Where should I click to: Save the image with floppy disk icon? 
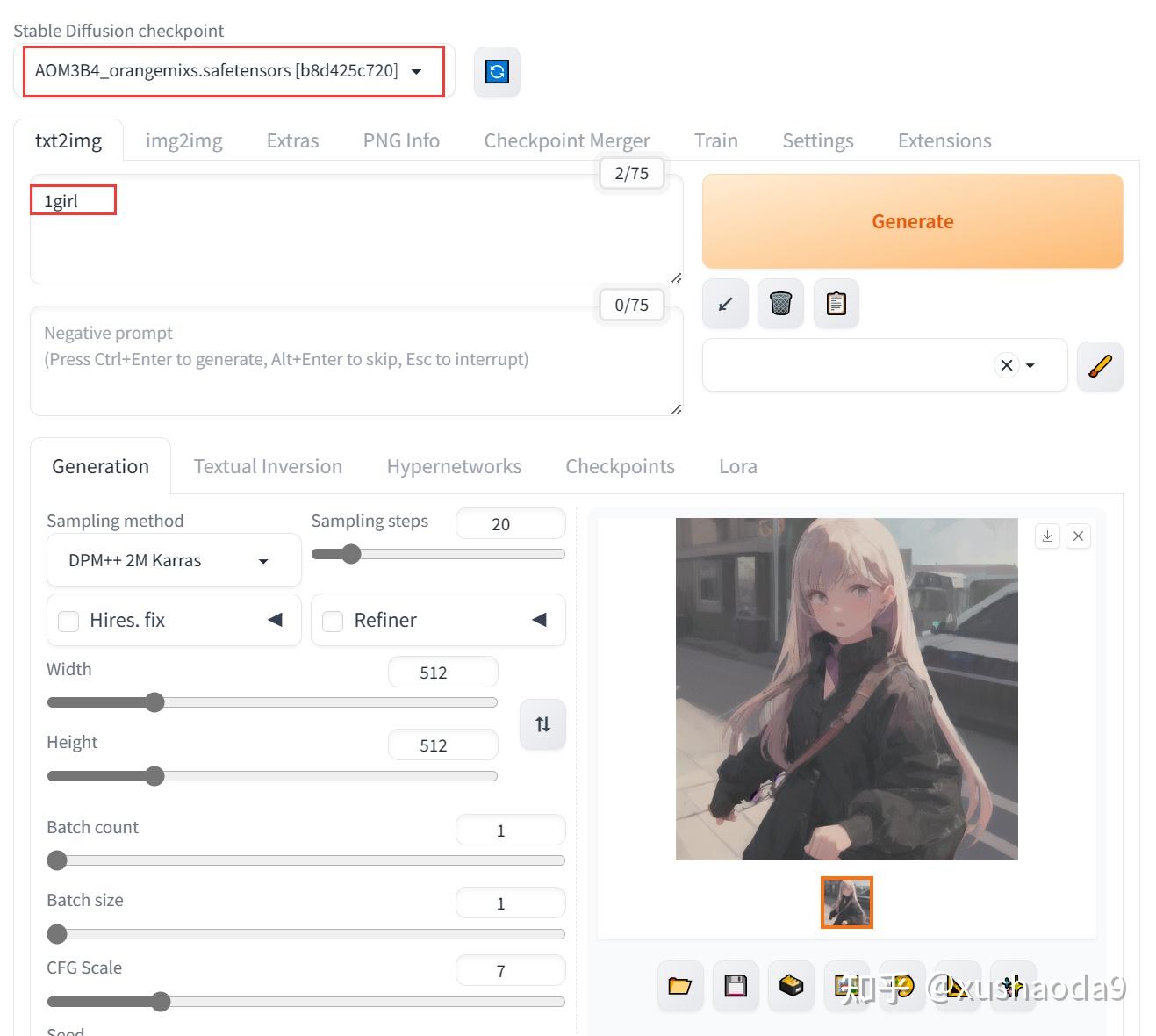pos(736,985)
